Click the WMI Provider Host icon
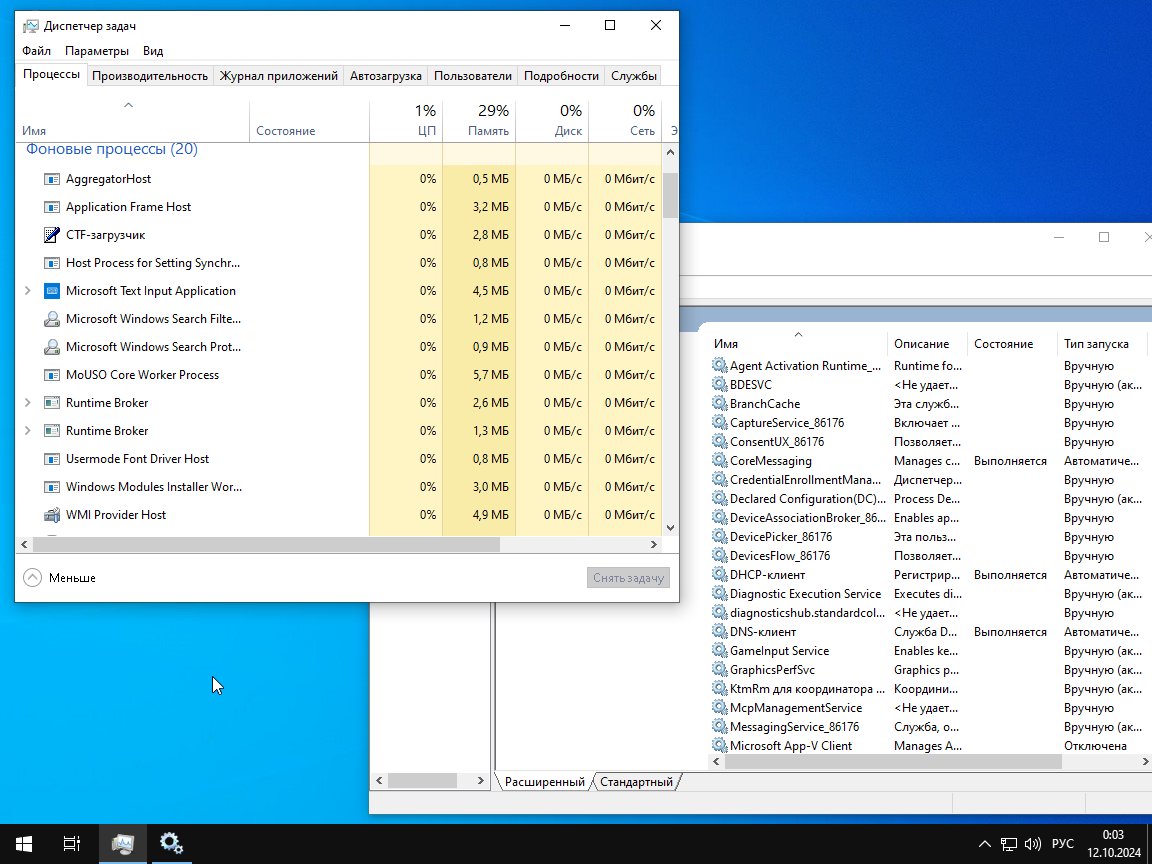The height and width of the screenshot is (864, 1152). pyautogui.click(x=51, y=515)
